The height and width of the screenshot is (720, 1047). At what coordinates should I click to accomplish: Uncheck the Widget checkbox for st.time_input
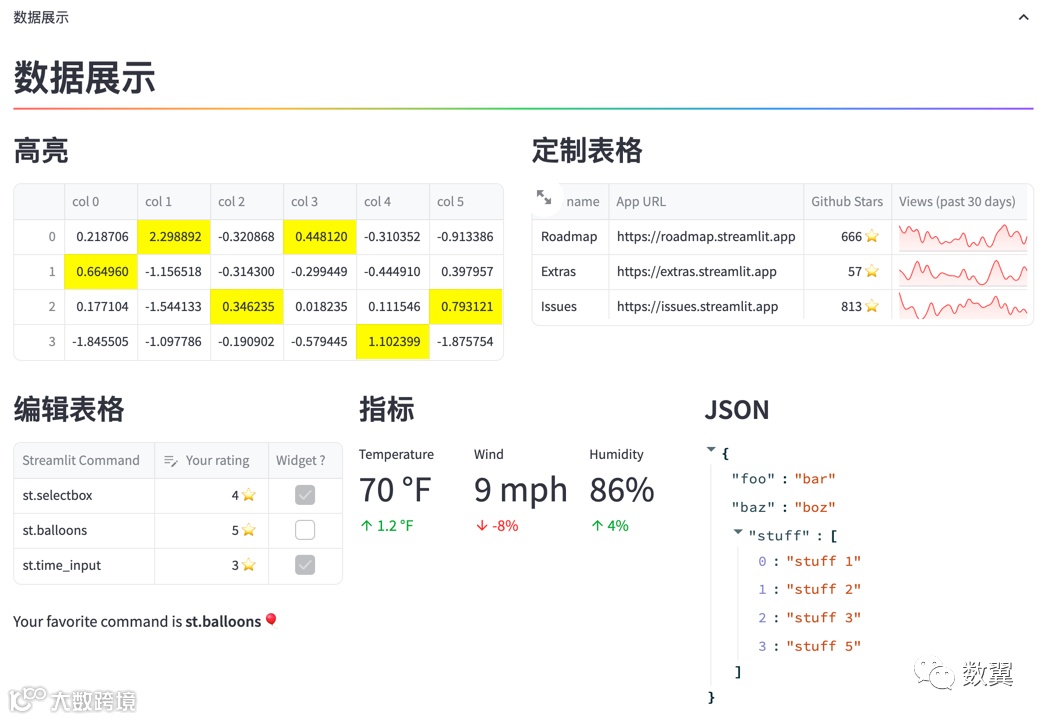pos(305,565)
